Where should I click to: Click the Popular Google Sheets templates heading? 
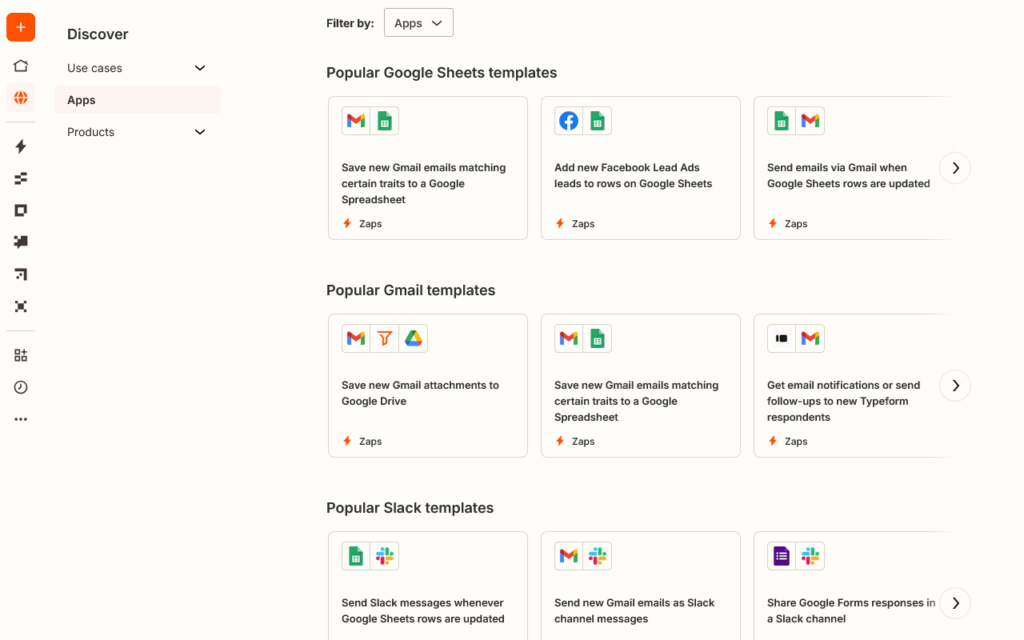[441, 72]
